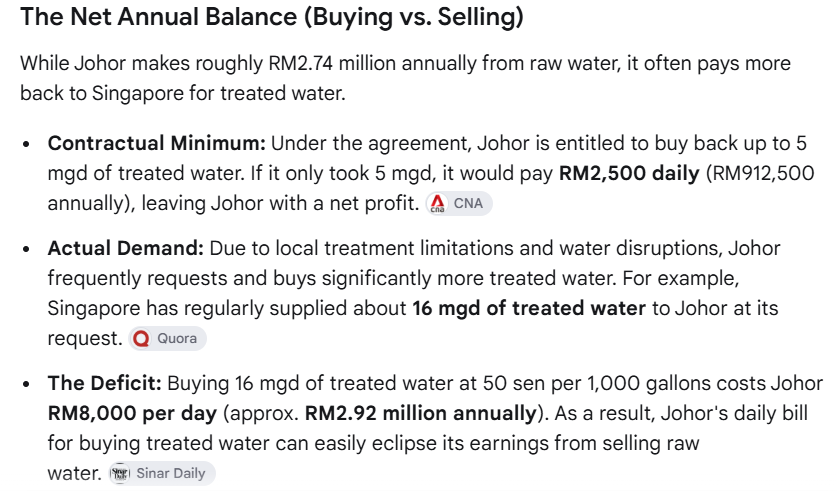Select the bold 'Contractual Minimum:' label

point(156,144)
